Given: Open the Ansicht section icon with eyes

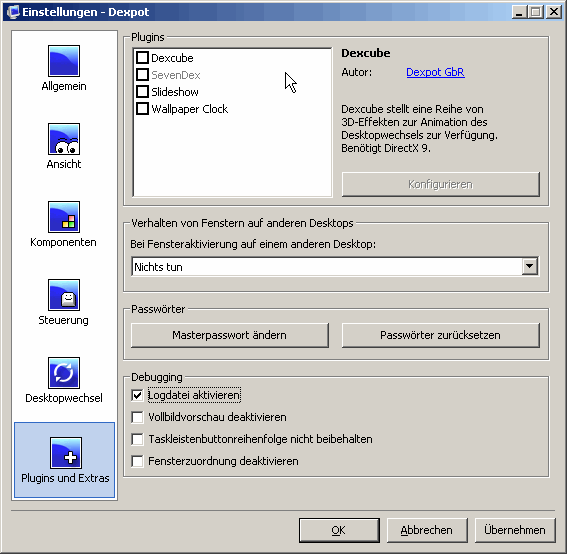Looking at the screenshot, I should click(x=64, y=139).
